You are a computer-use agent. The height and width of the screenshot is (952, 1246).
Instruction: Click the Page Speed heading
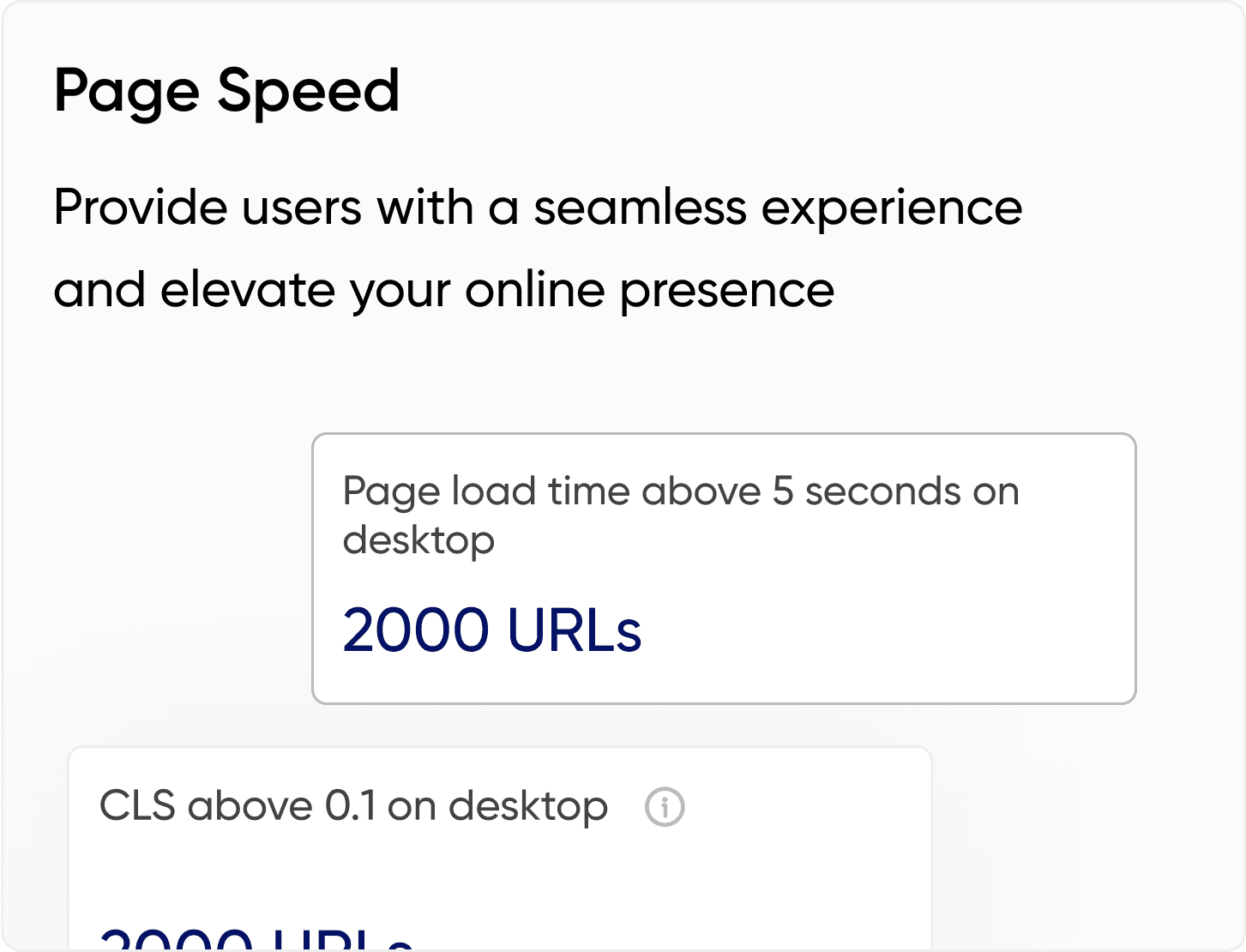pyautogui.click(x=226, y=89)
